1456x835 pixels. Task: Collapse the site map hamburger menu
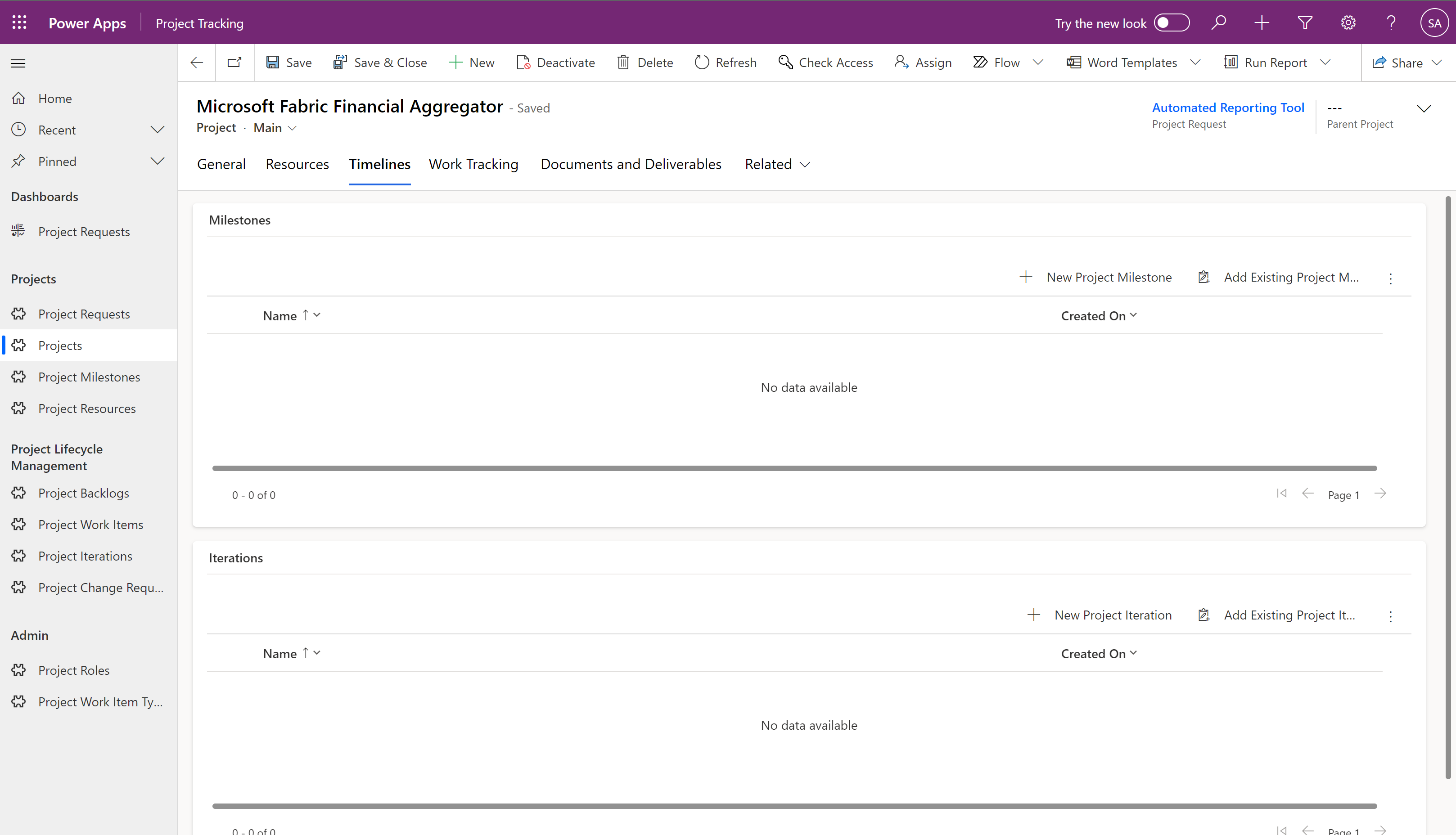coord(18,63)
